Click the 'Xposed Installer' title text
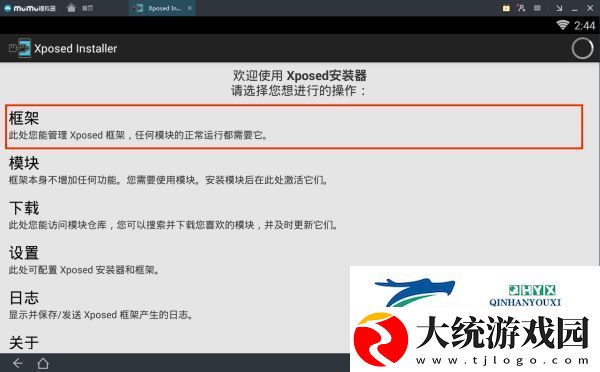Viewport: 600px width, 372px height. [x=75, y=49]
